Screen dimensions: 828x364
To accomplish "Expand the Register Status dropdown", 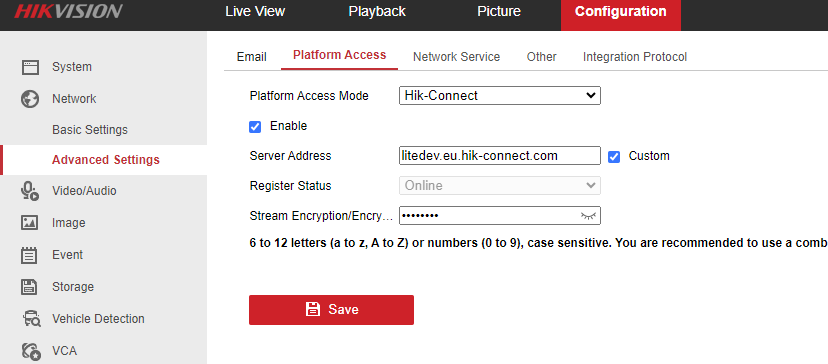I will (x=500, y=185).
